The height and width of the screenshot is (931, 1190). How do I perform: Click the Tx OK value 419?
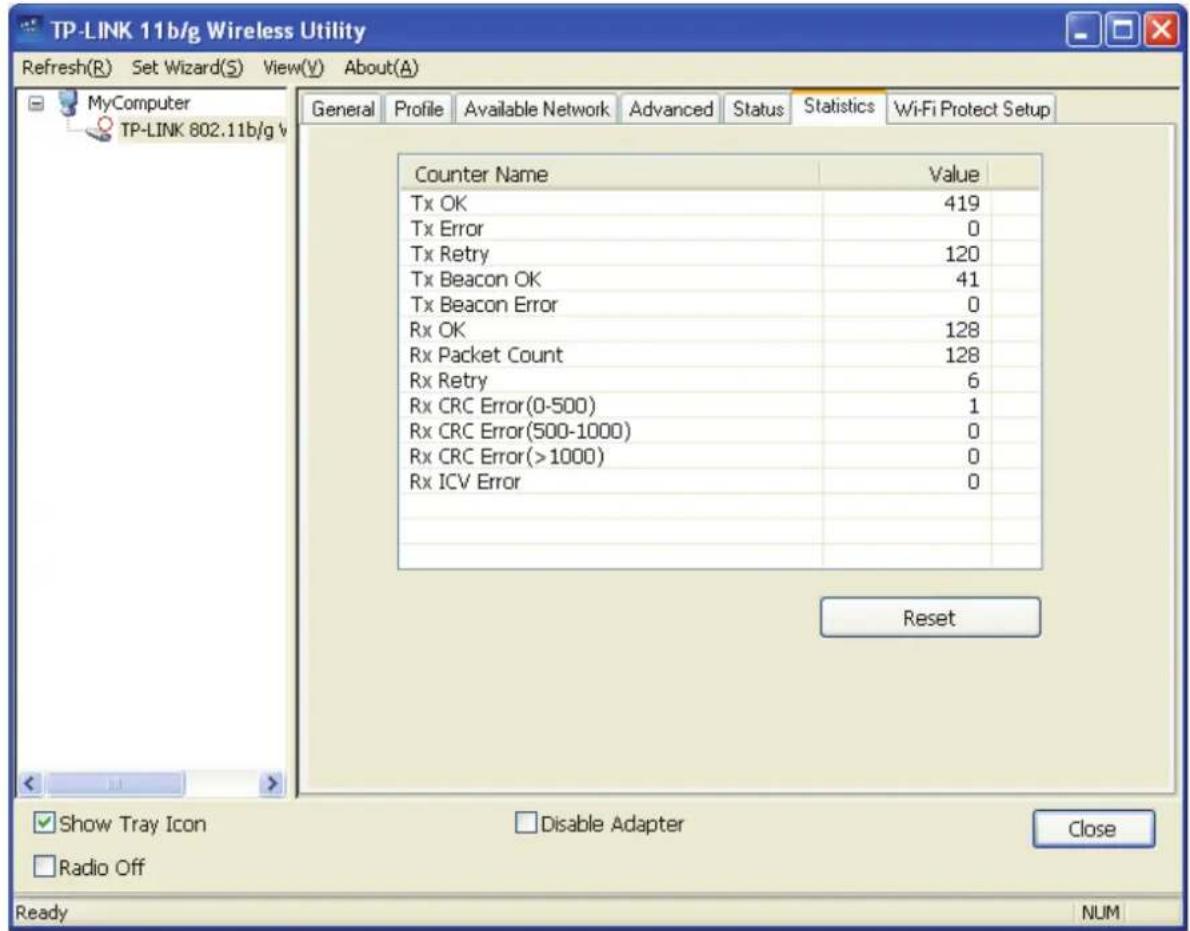pyautogui.click(x=962, y=203)
